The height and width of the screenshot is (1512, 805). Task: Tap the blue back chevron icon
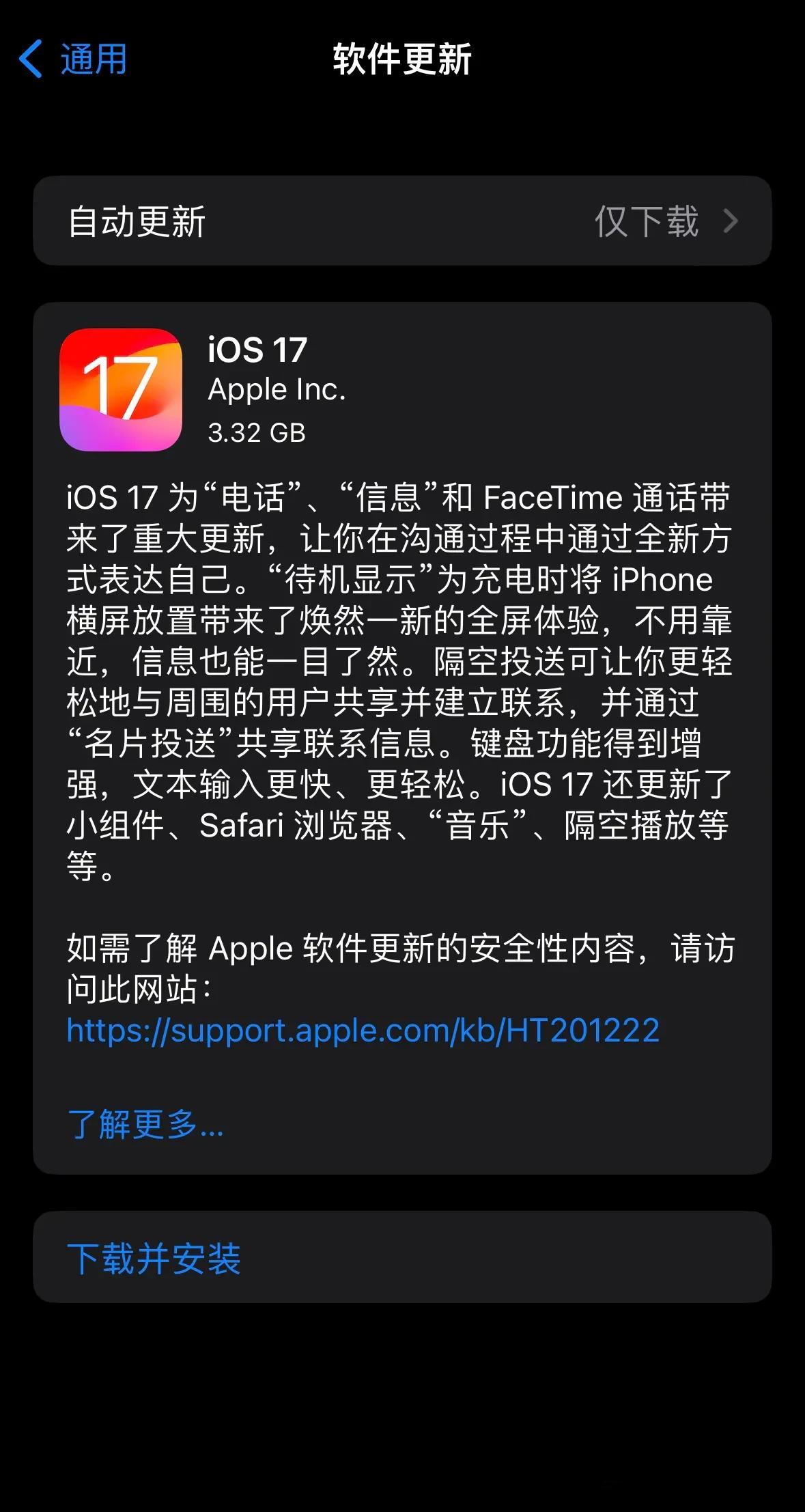(x=31, y=59)
